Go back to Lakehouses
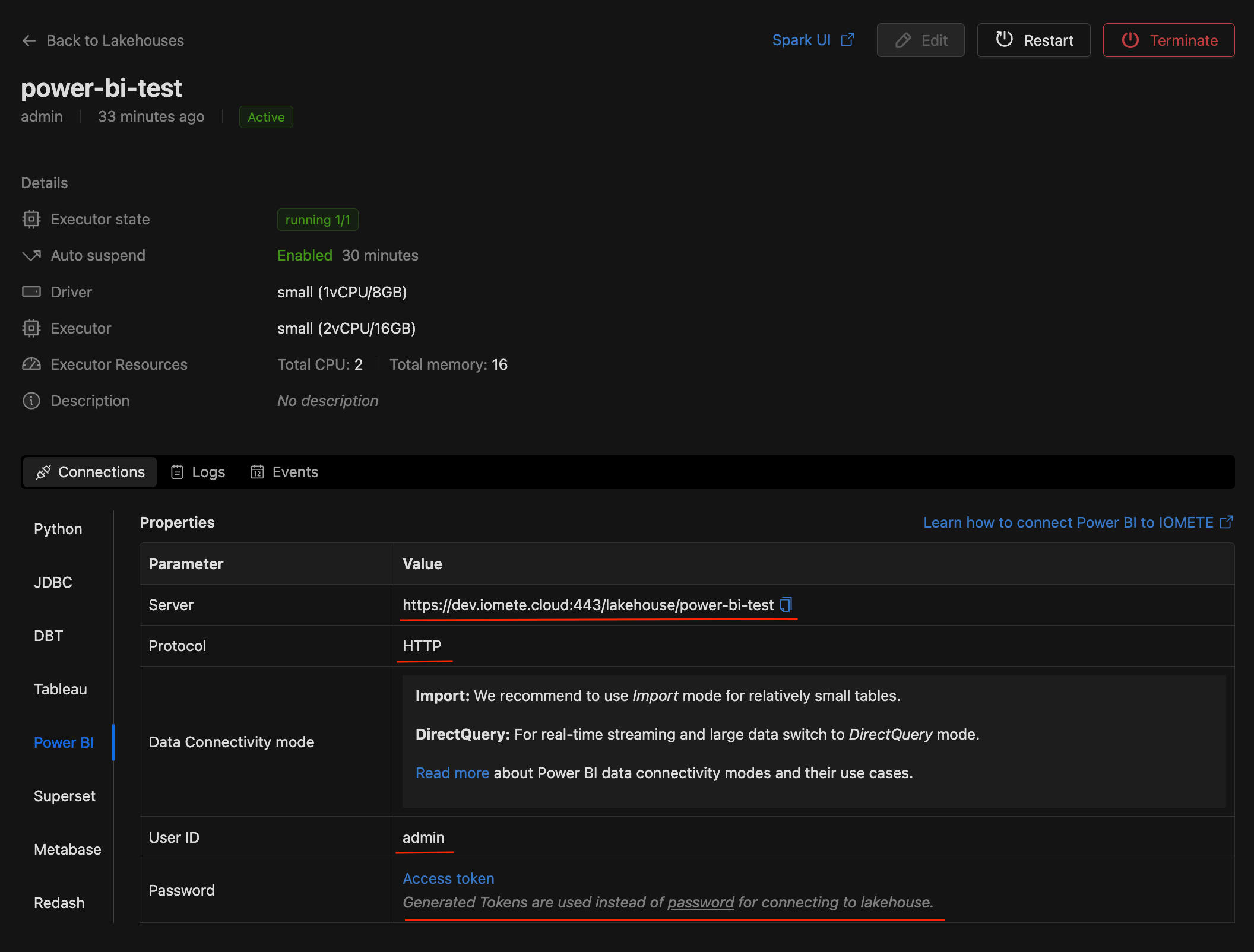 [103, 40]
